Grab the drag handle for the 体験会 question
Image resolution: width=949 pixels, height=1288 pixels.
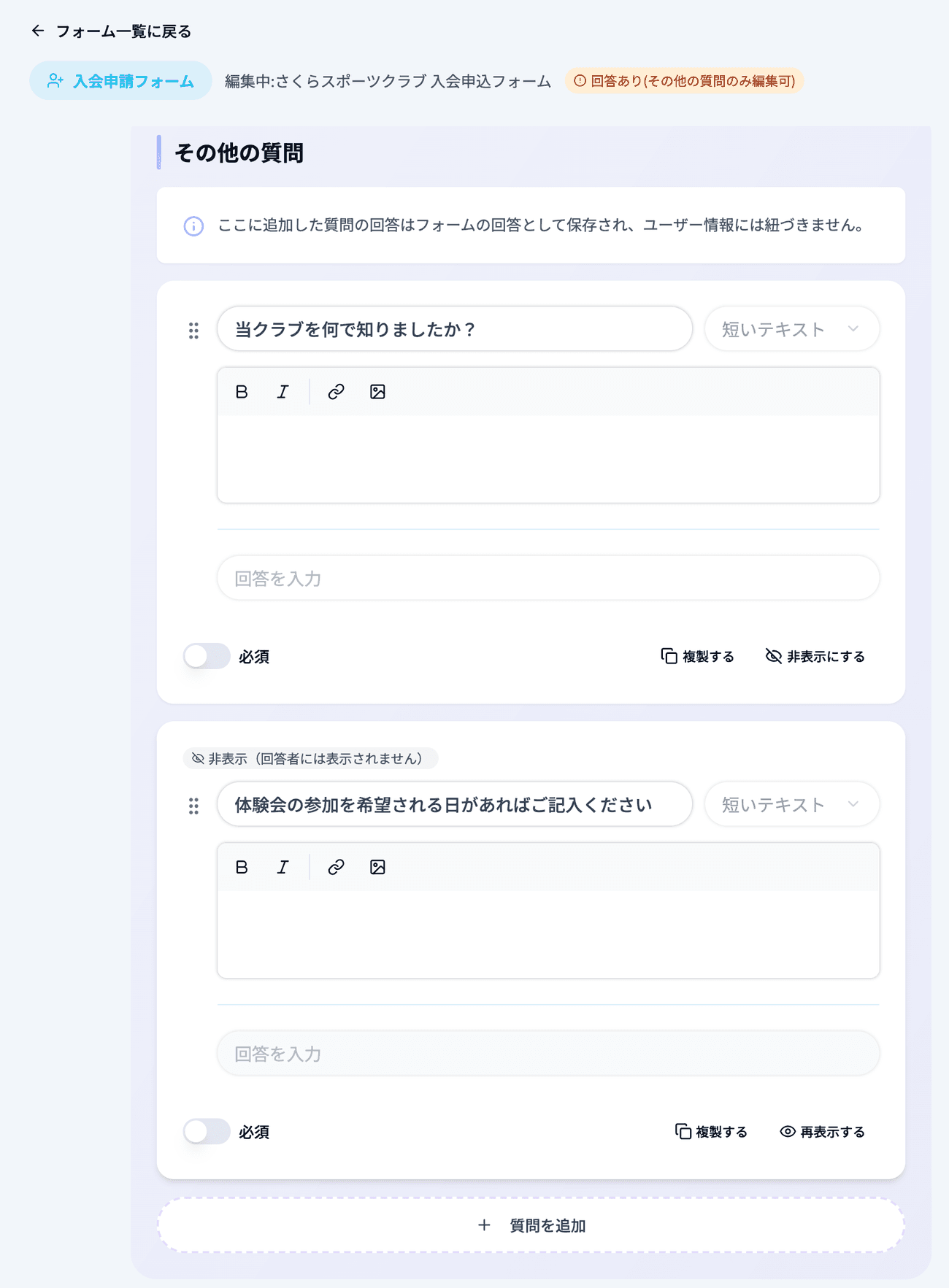coord(193,806)
